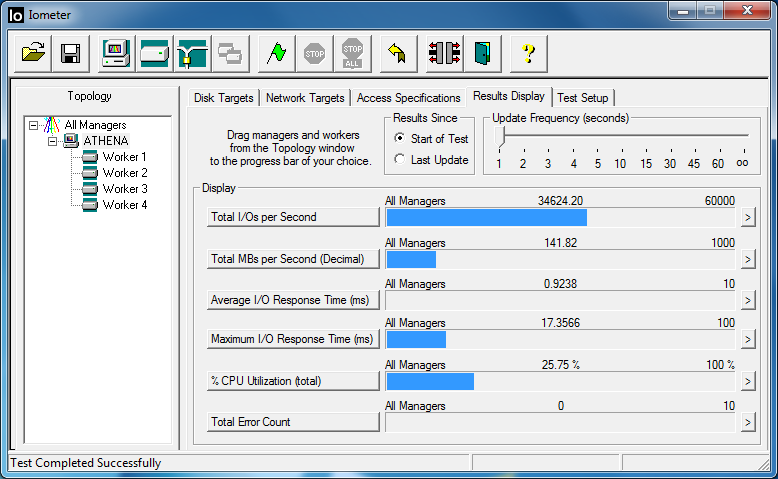
Task: Click the Total I/Os per Second progress bar
Action: [560, 218]
